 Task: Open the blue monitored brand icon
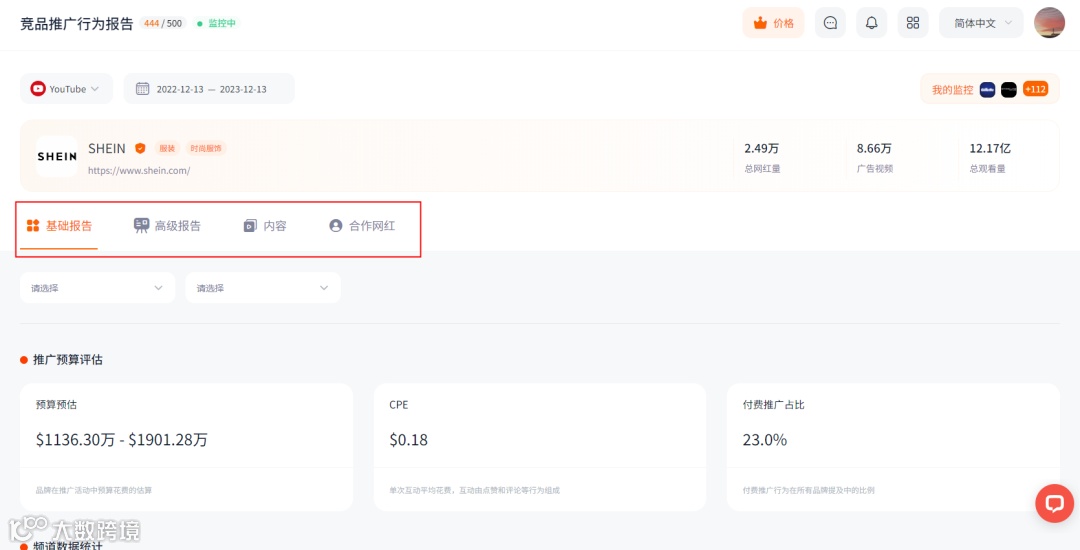tap(987, 89)
